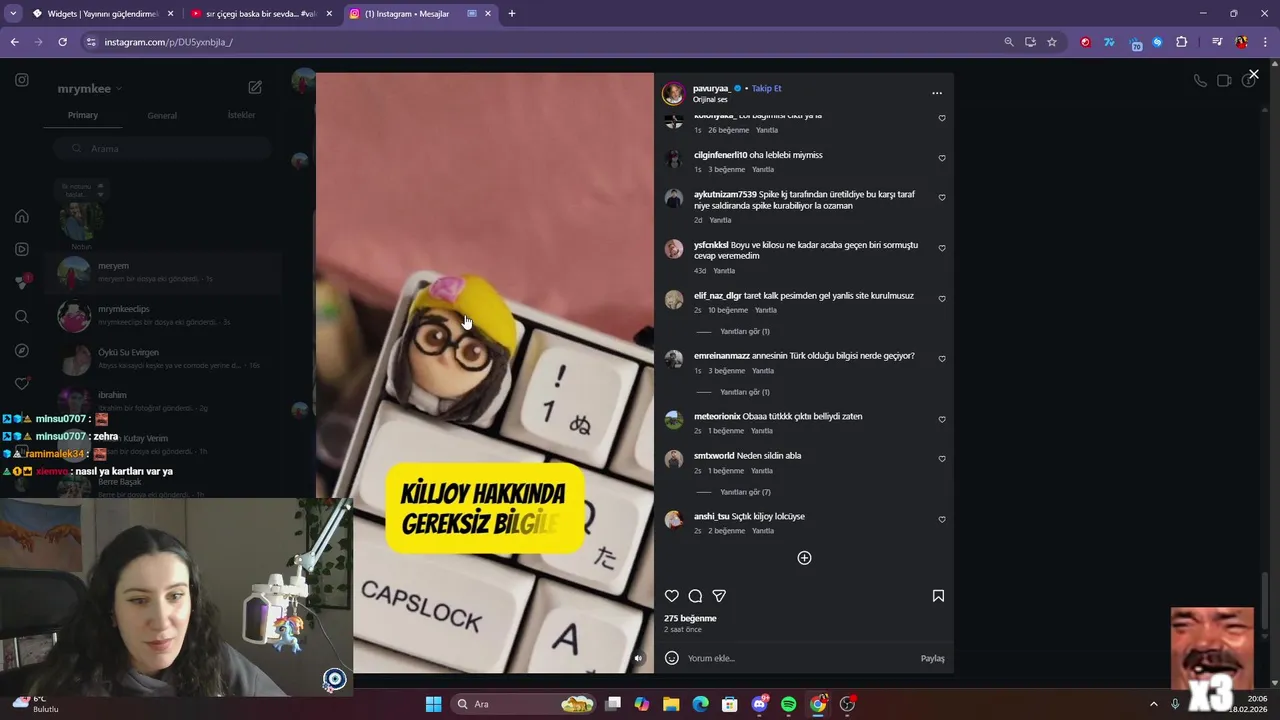Open Chrome zoom magnifier in address bar

pyautogui.click(x=1009, y=42)
